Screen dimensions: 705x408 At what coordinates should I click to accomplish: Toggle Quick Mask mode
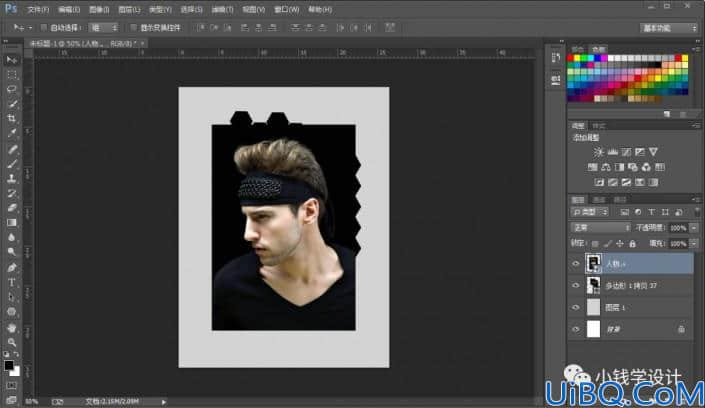pyautogui.click(x=12, y=386)
